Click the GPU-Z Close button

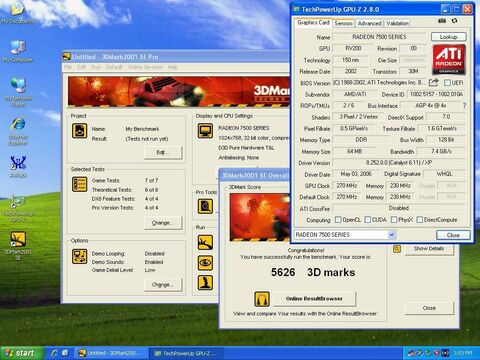(453, 235)
